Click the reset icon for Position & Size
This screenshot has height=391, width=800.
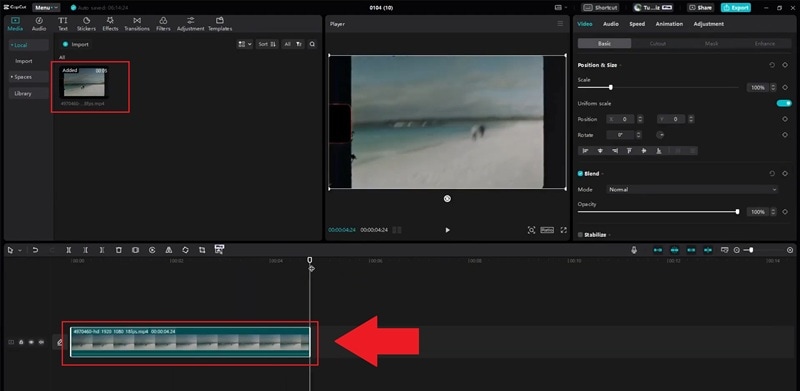click(x=772, y=65)
